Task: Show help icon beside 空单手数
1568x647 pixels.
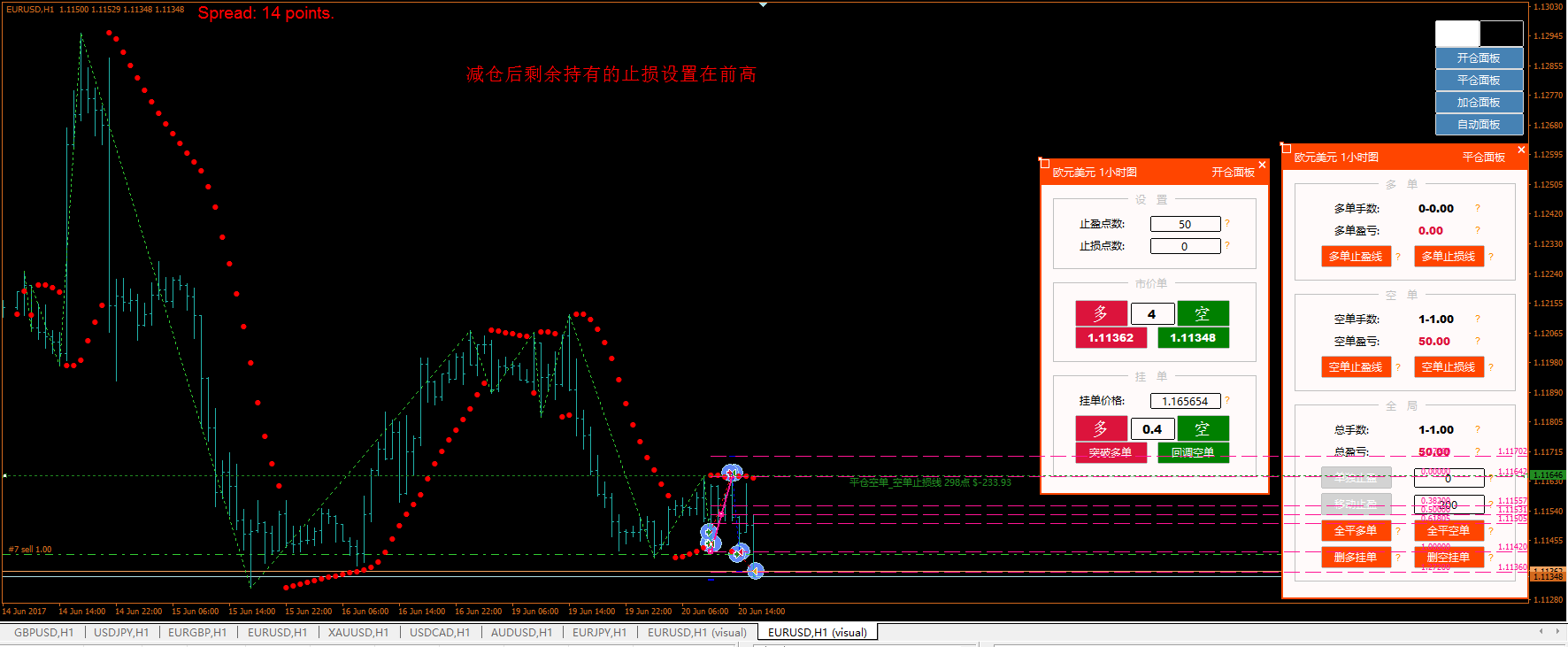Action: [1477, 320]
